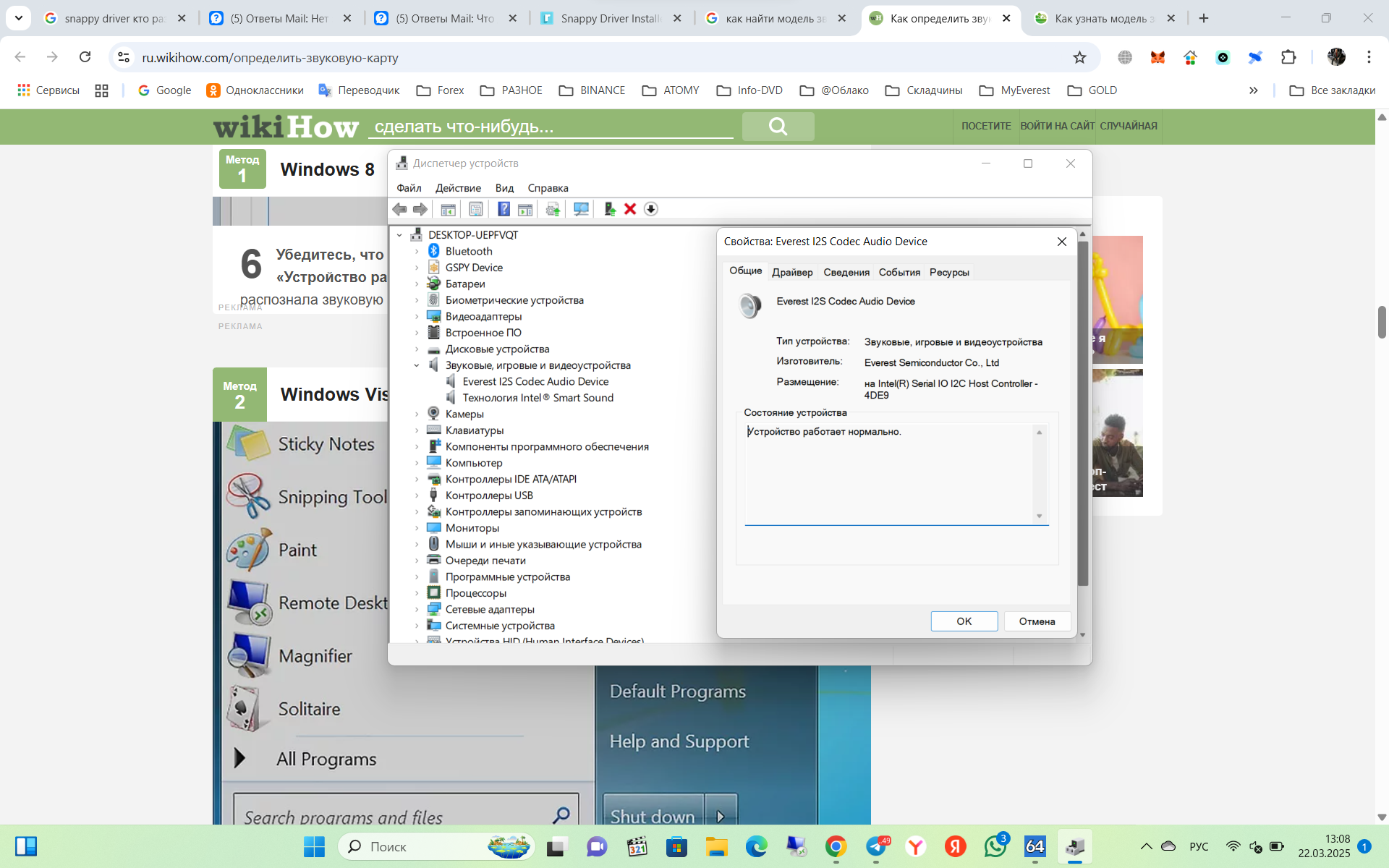
Task: Show more bookmarks with double chevron
Action: 1253,90
